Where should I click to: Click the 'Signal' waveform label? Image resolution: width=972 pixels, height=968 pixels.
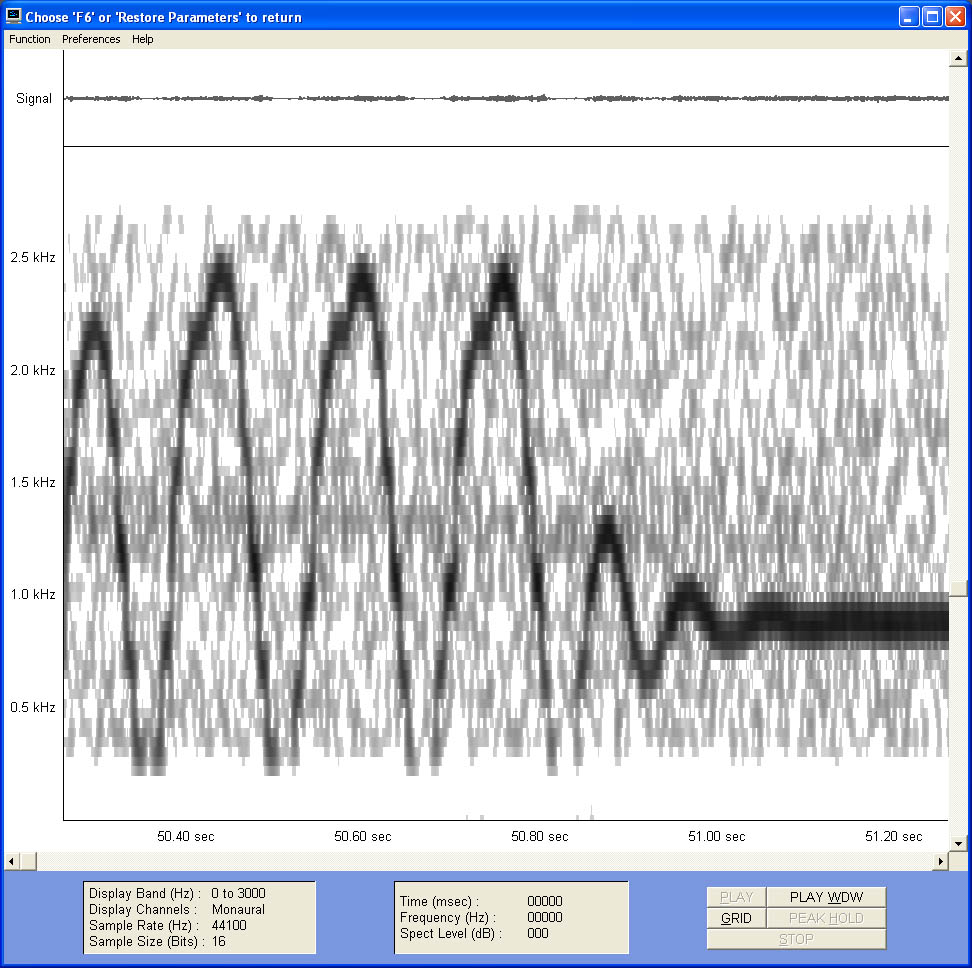click(x=34, y=99)
